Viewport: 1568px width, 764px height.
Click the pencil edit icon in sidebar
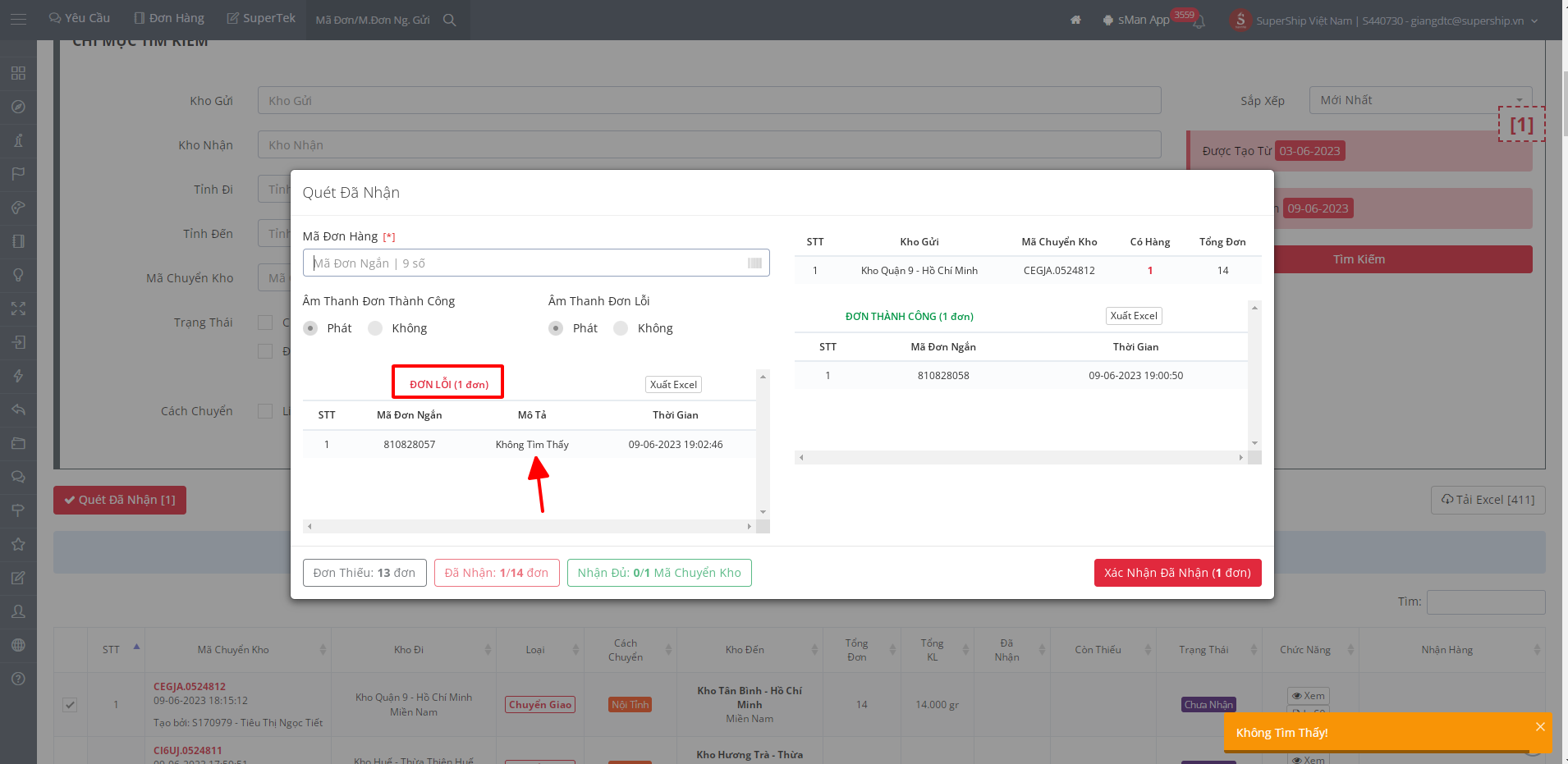(x=18, y=578)
